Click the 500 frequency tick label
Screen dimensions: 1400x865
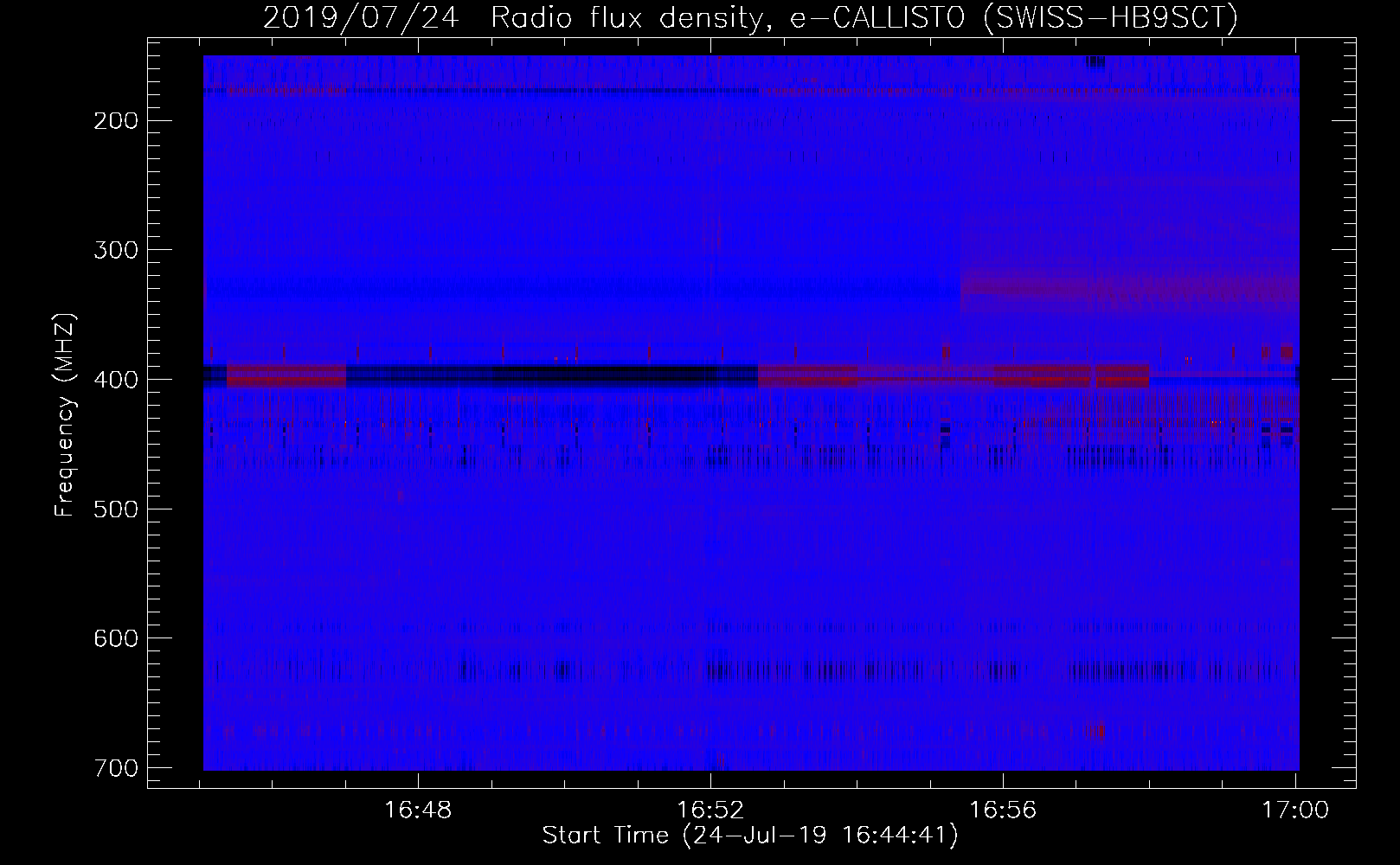click(x=115, y=509)
